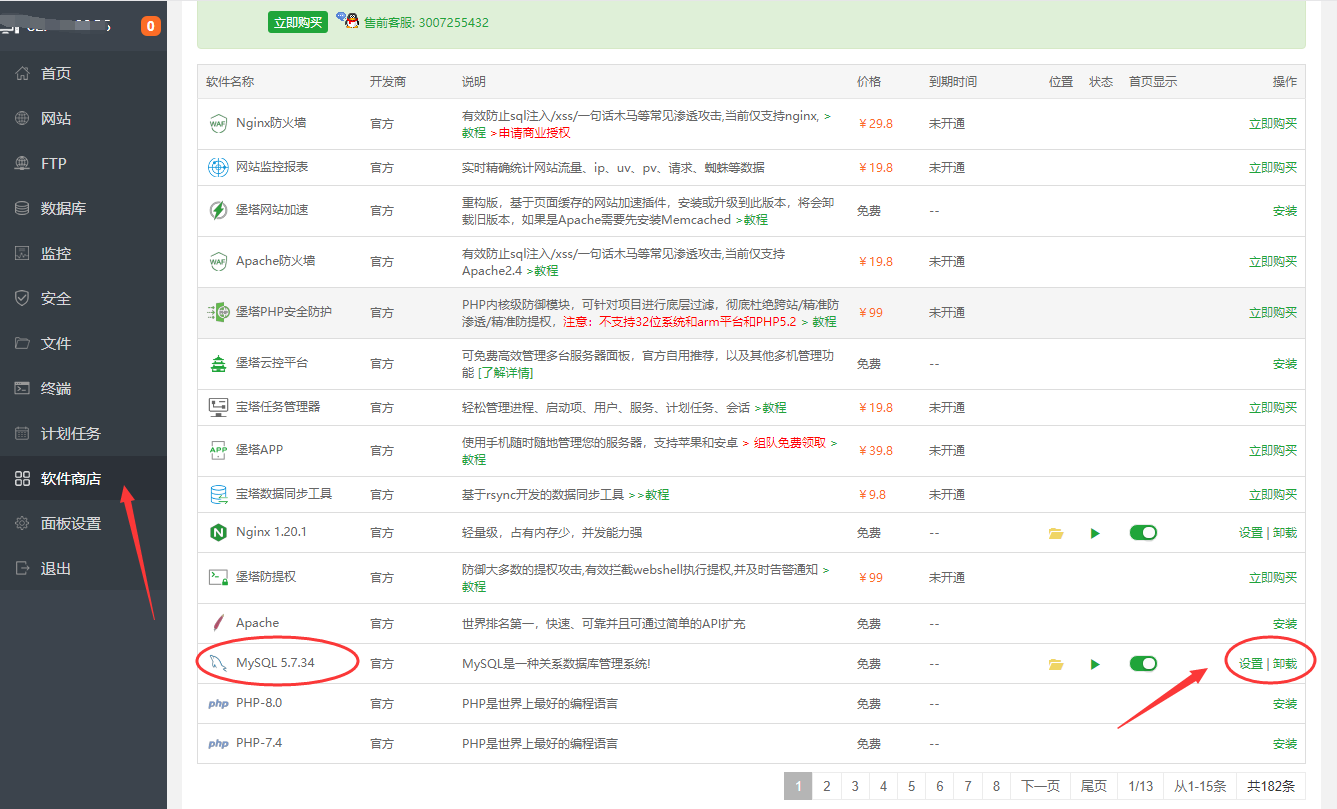Click the Nginx 1.20.1 hexagon icon

[x=218, y=533]
